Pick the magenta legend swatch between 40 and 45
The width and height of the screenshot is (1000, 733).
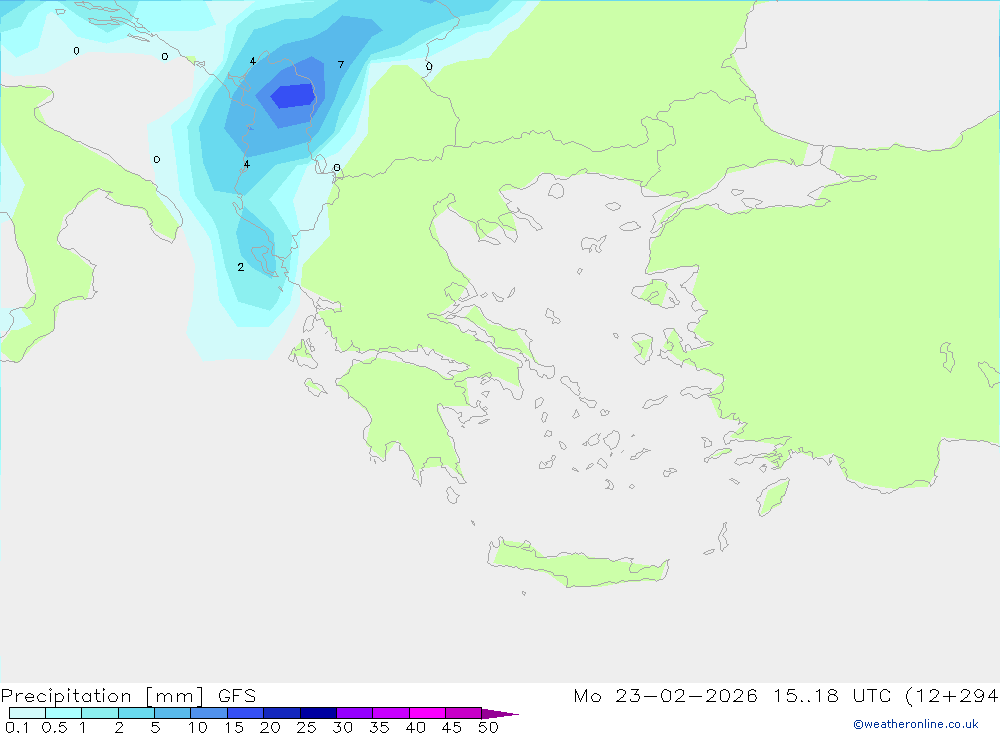[x=427, y=713]
